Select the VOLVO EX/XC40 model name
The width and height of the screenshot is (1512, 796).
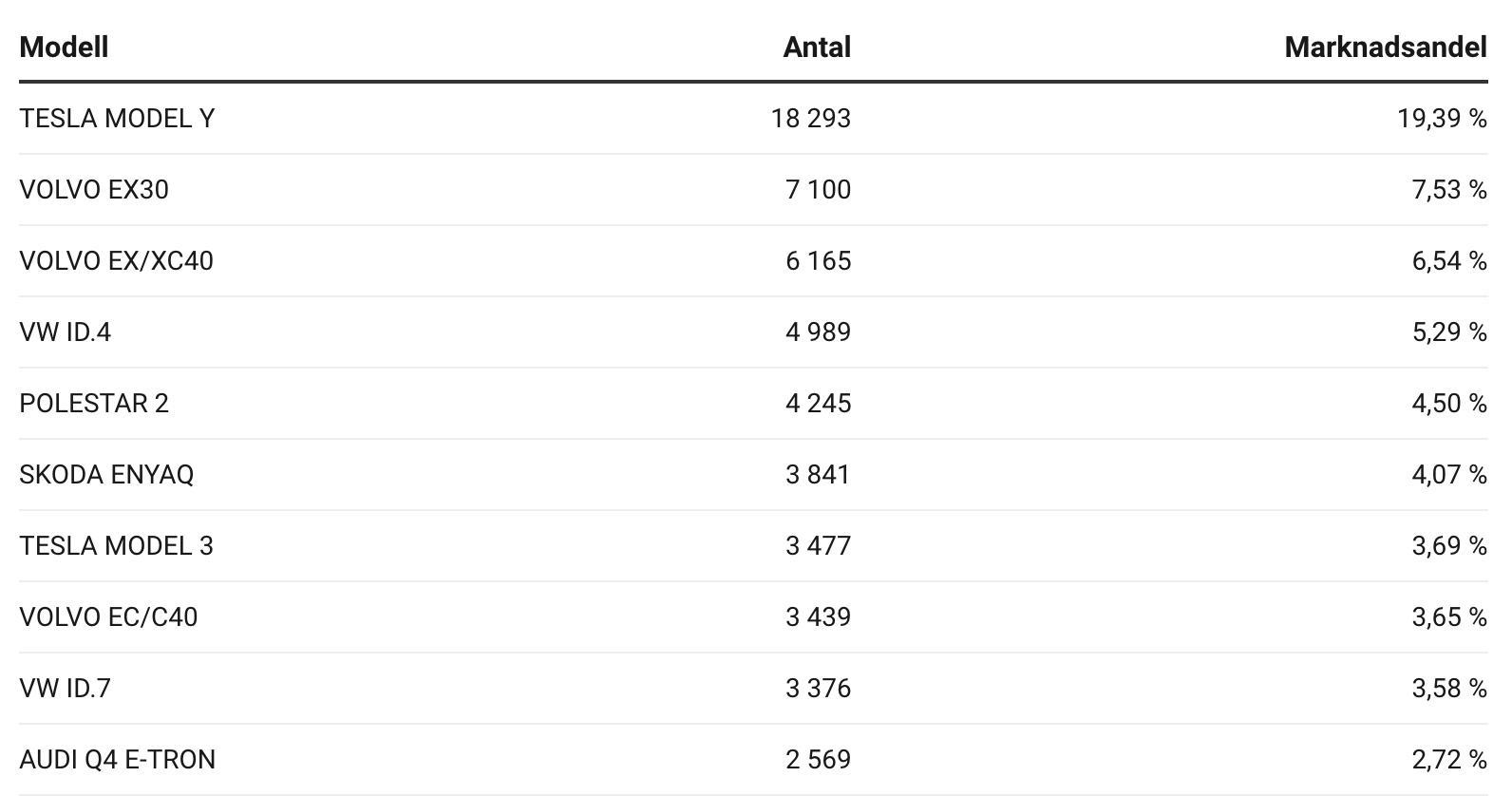(x=116, y=261)
